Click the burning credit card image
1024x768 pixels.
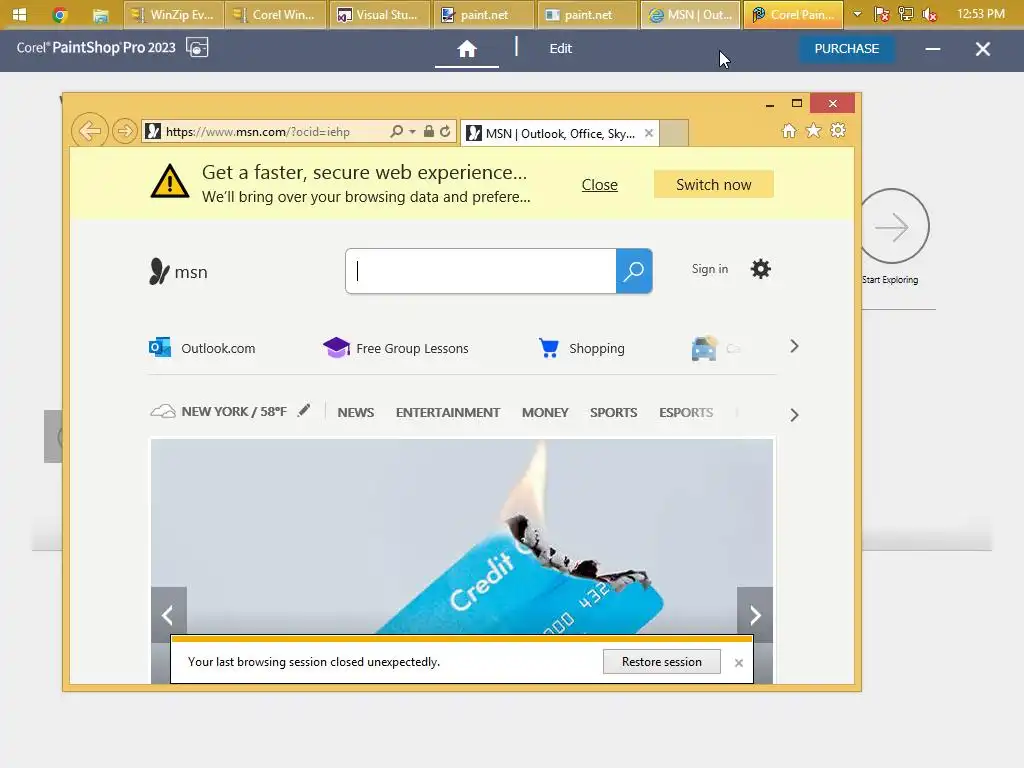[462, 536]
